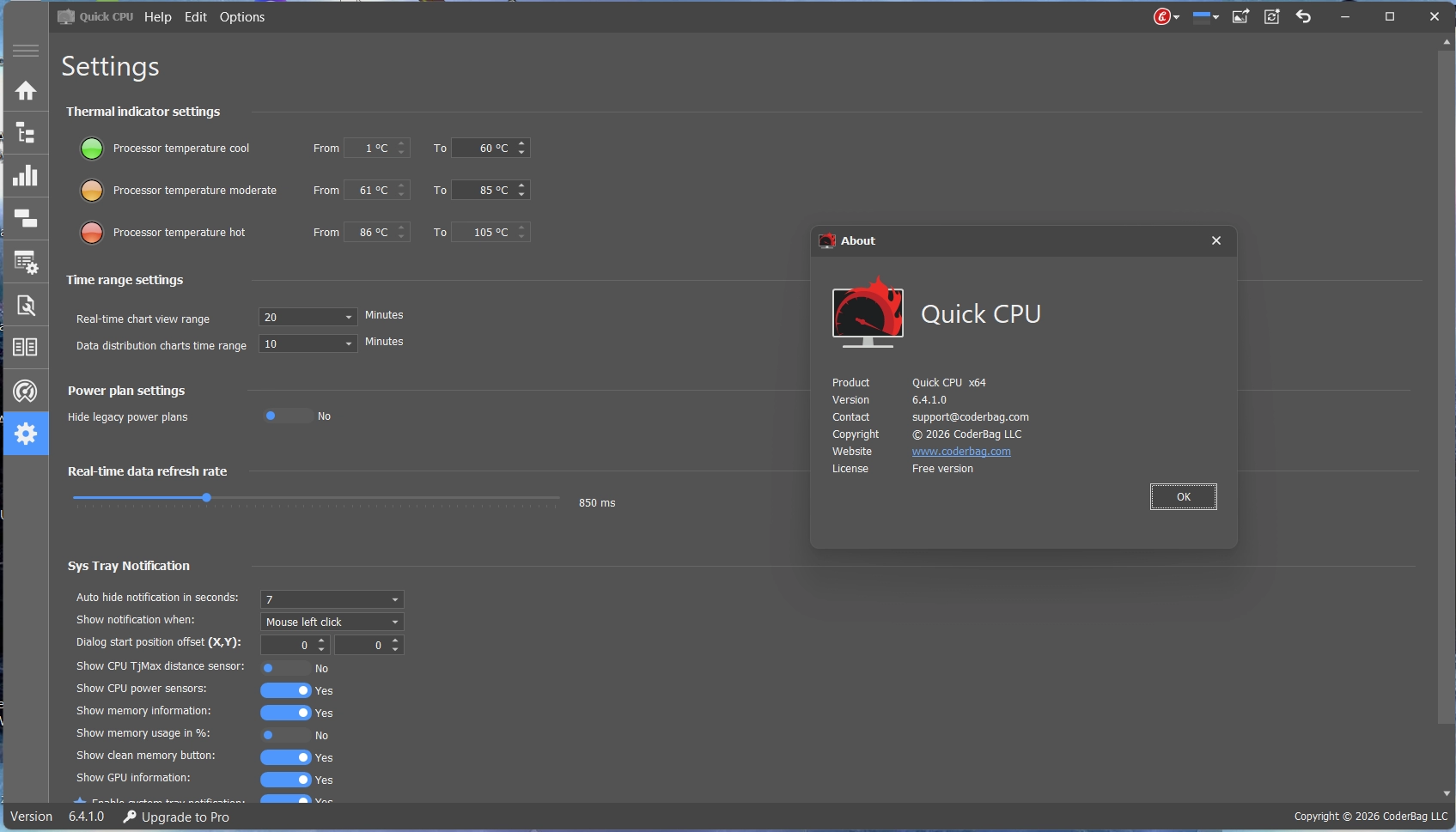Viewport: 1456px width, 832px height.
Task: Click OK in the About dialog
Action: pyautogui.click(x=1183, y=497)
